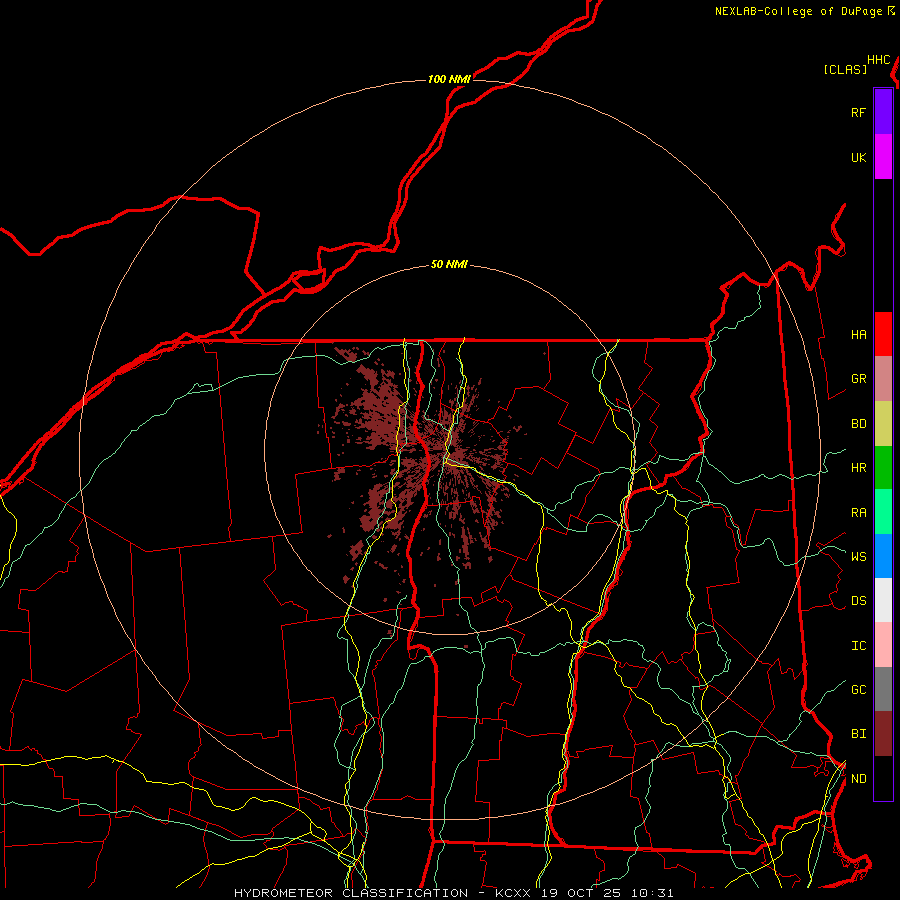Click the WS legend label
The image size is (900, 900).
pos(858,556)
